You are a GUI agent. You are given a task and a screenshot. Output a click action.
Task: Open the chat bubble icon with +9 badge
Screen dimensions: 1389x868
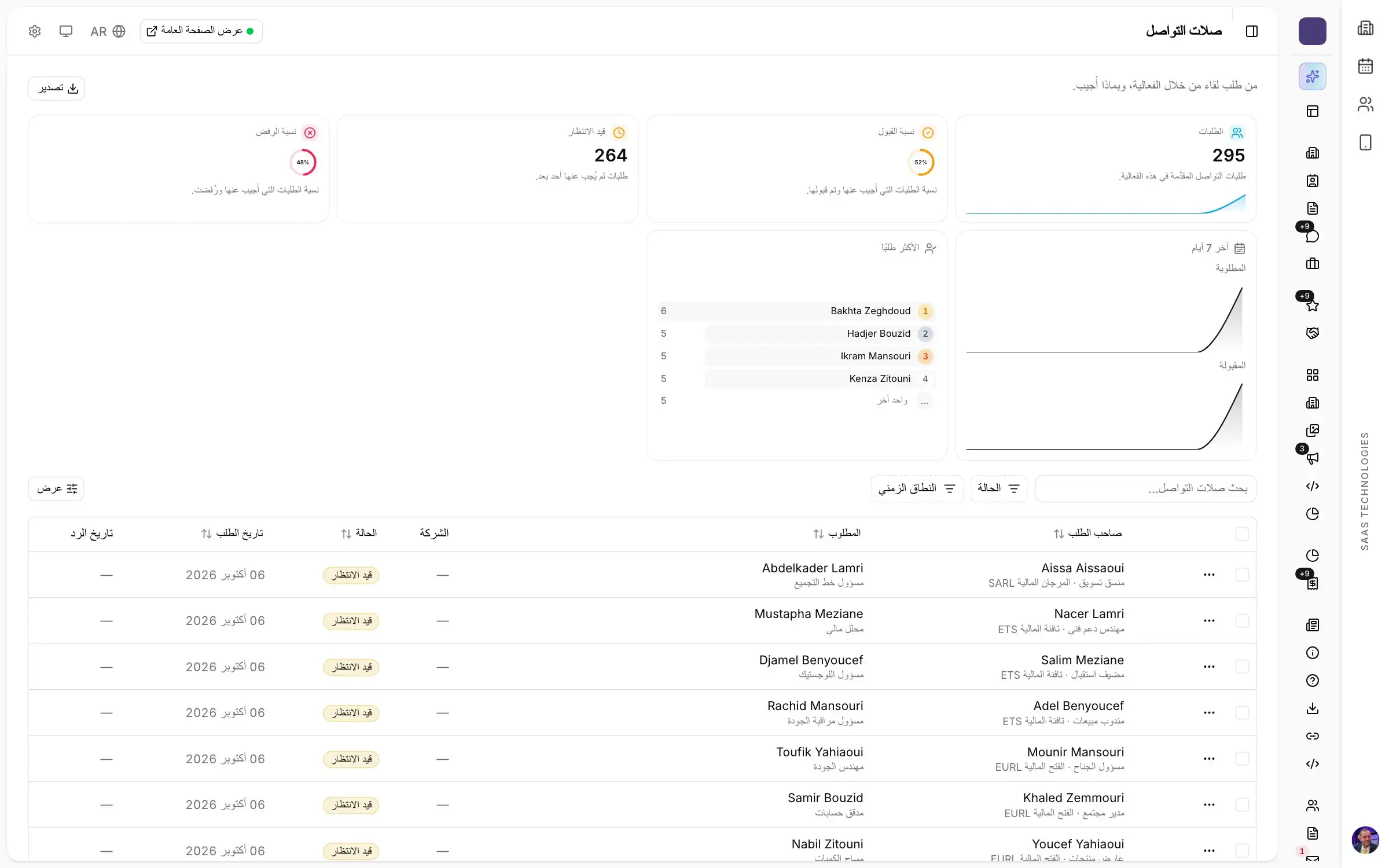tap(1312, 236)
